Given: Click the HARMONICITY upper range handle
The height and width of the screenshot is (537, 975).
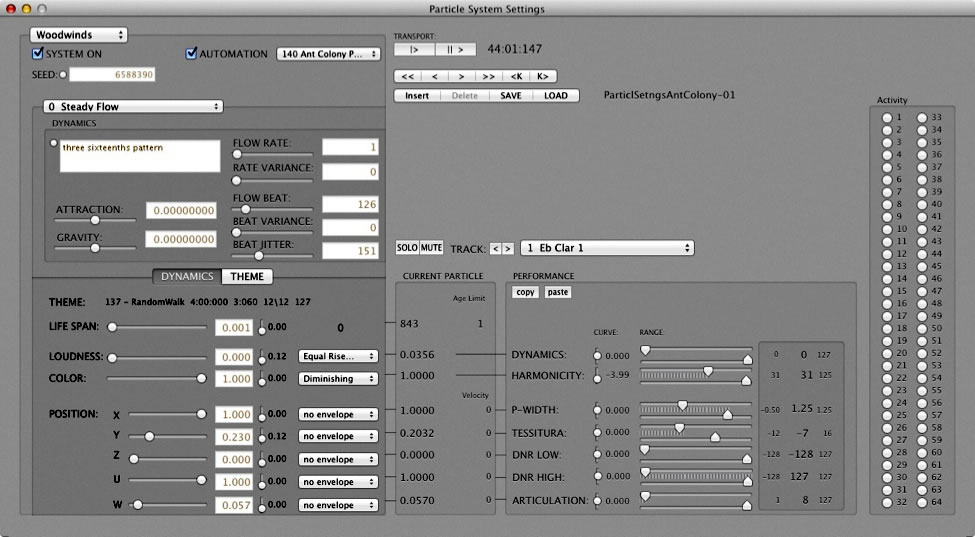Looking at the screenshot, I should 708,372.
